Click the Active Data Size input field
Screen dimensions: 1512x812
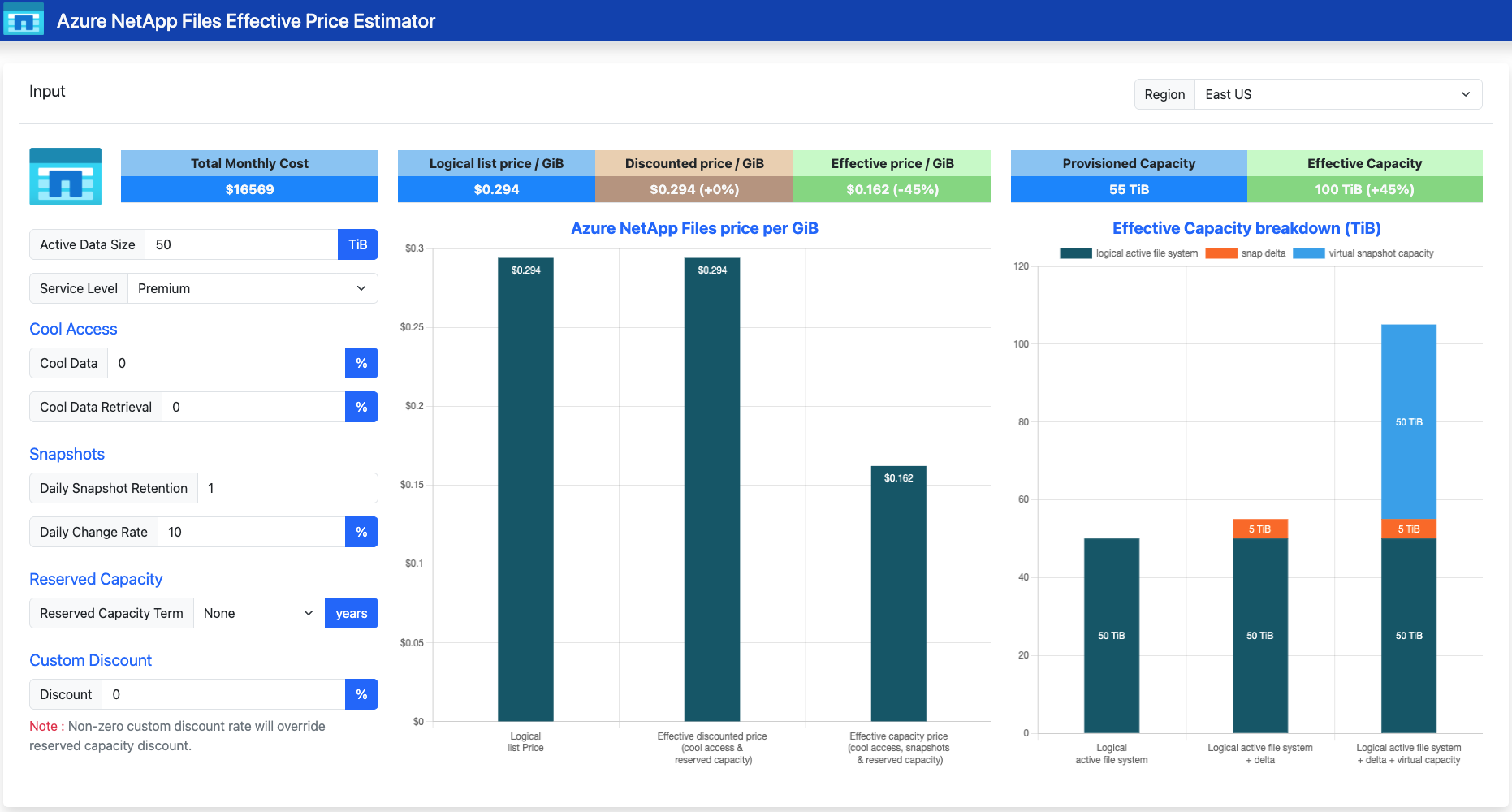click(x=241, y=244)
